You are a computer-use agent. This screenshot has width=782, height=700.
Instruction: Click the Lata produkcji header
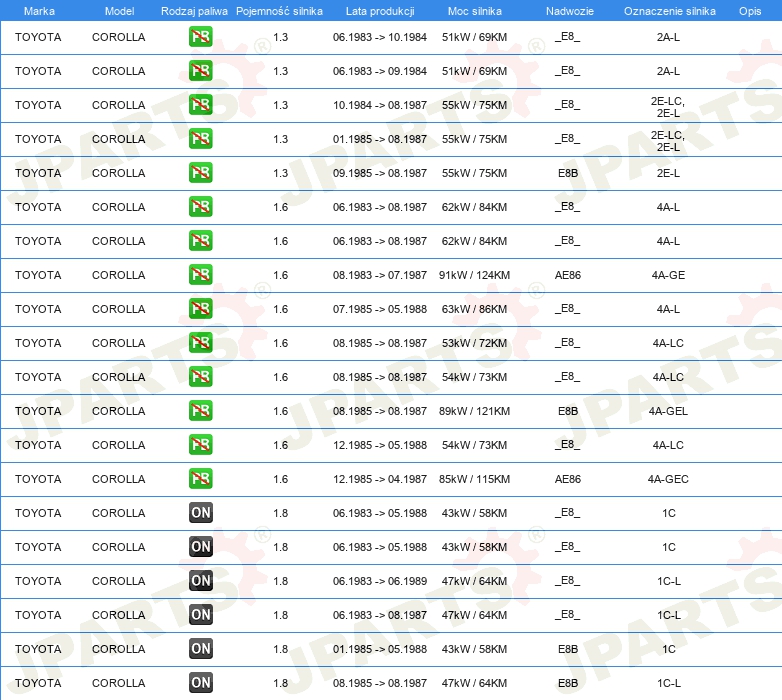coord(380,11)
